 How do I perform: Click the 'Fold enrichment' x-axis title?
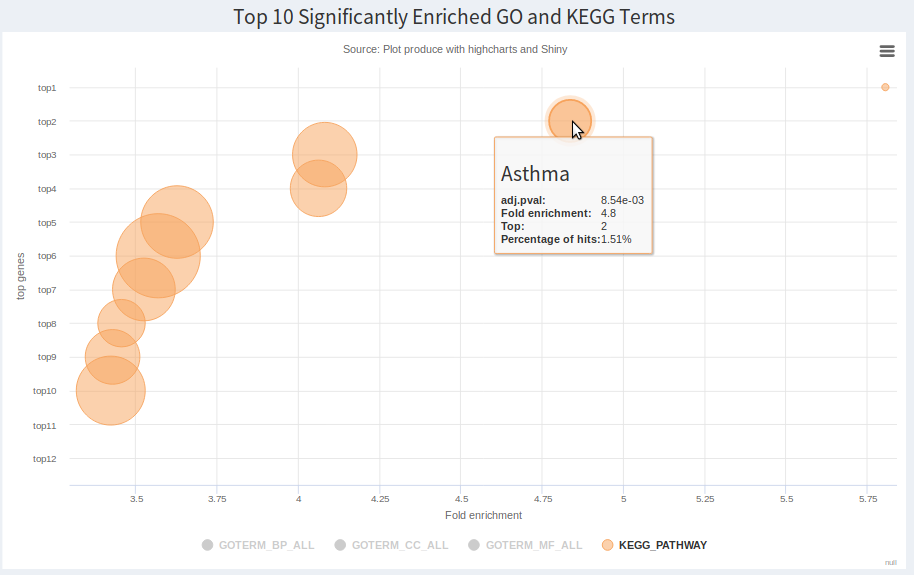[x=483, y=515]
